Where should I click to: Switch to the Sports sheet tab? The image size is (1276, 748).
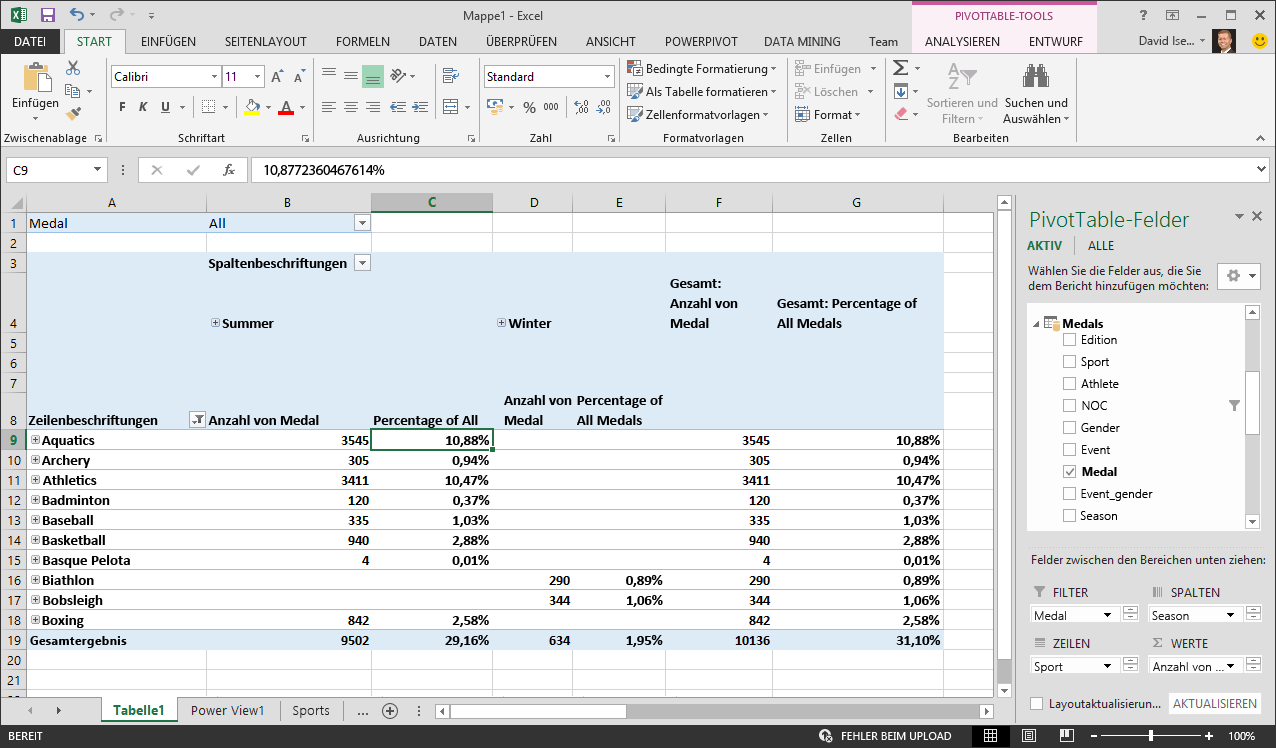click(311, 711)
